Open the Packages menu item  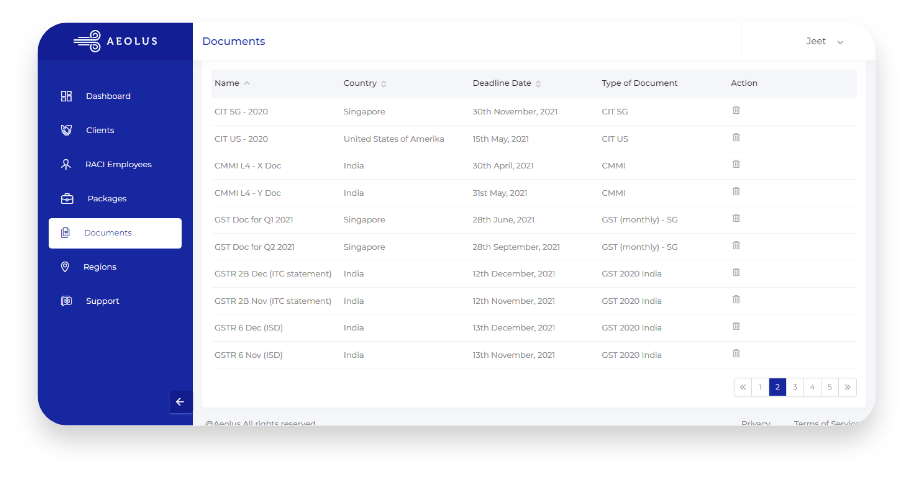pos(115,199)
